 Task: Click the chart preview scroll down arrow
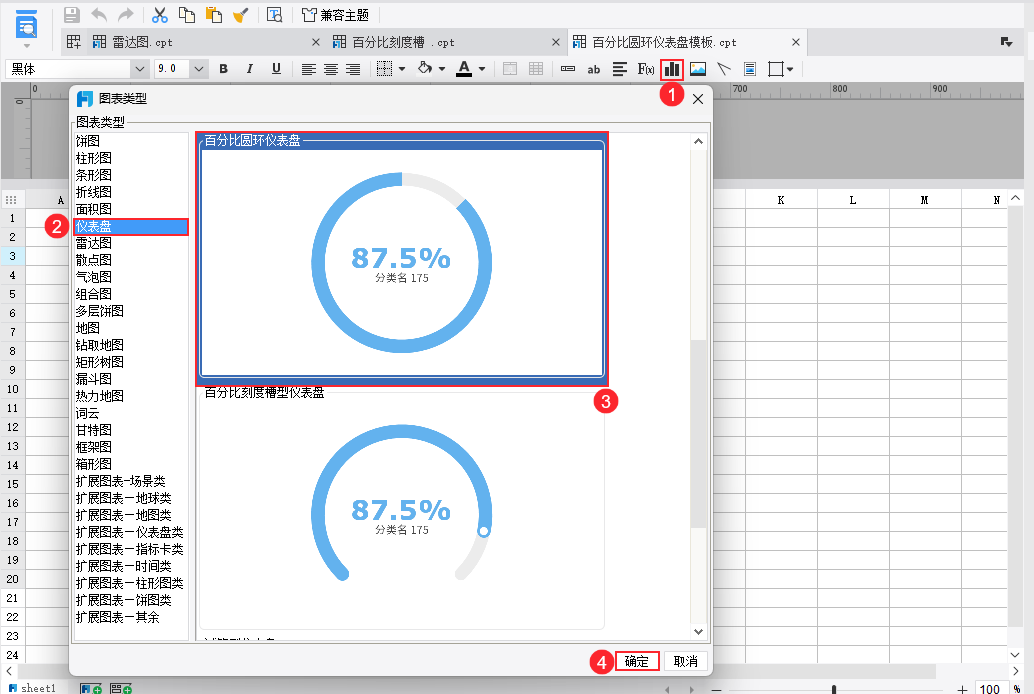[x=698, y=631]
